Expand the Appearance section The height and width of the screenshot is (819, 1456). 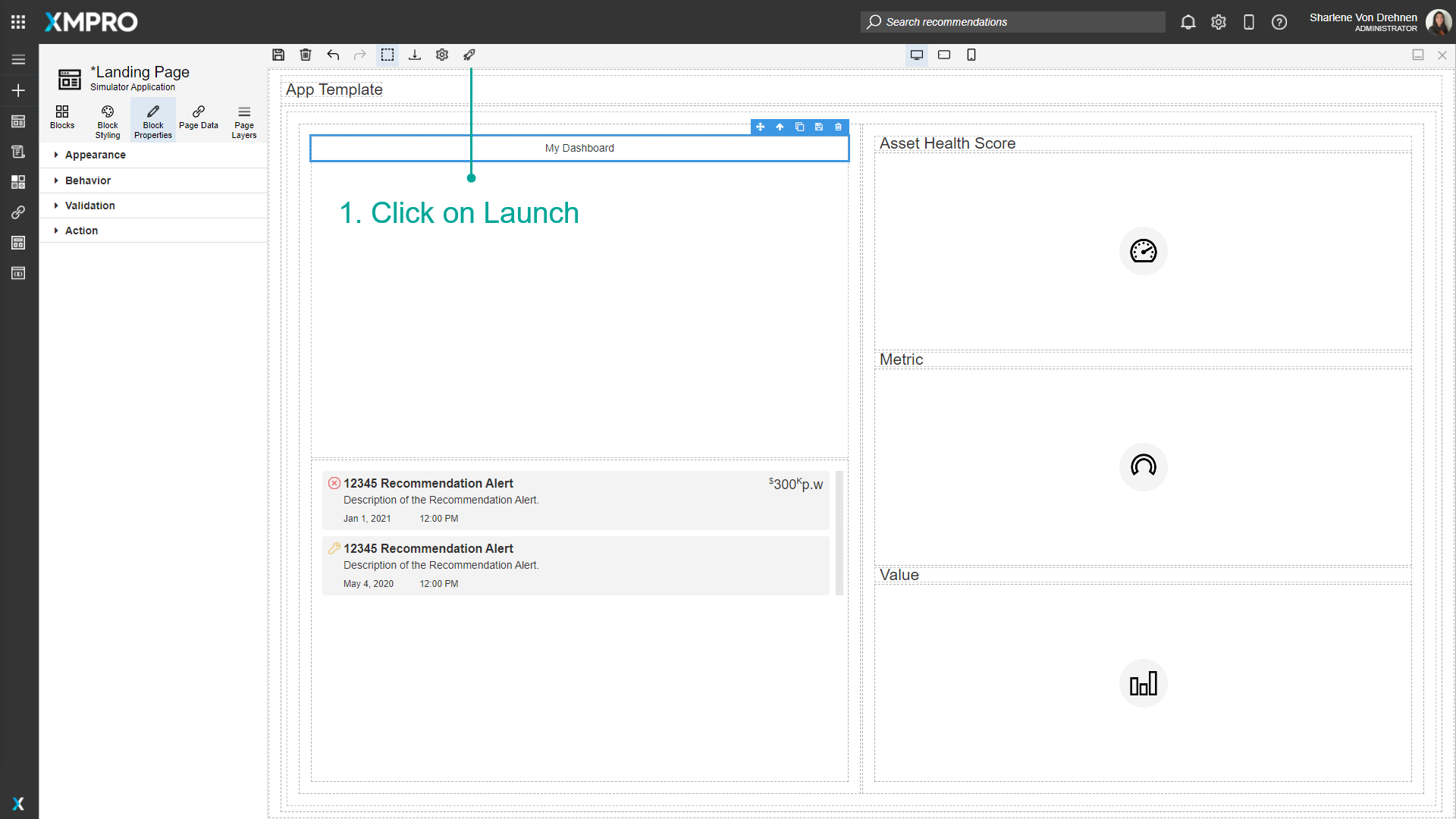tap(94, 155)
